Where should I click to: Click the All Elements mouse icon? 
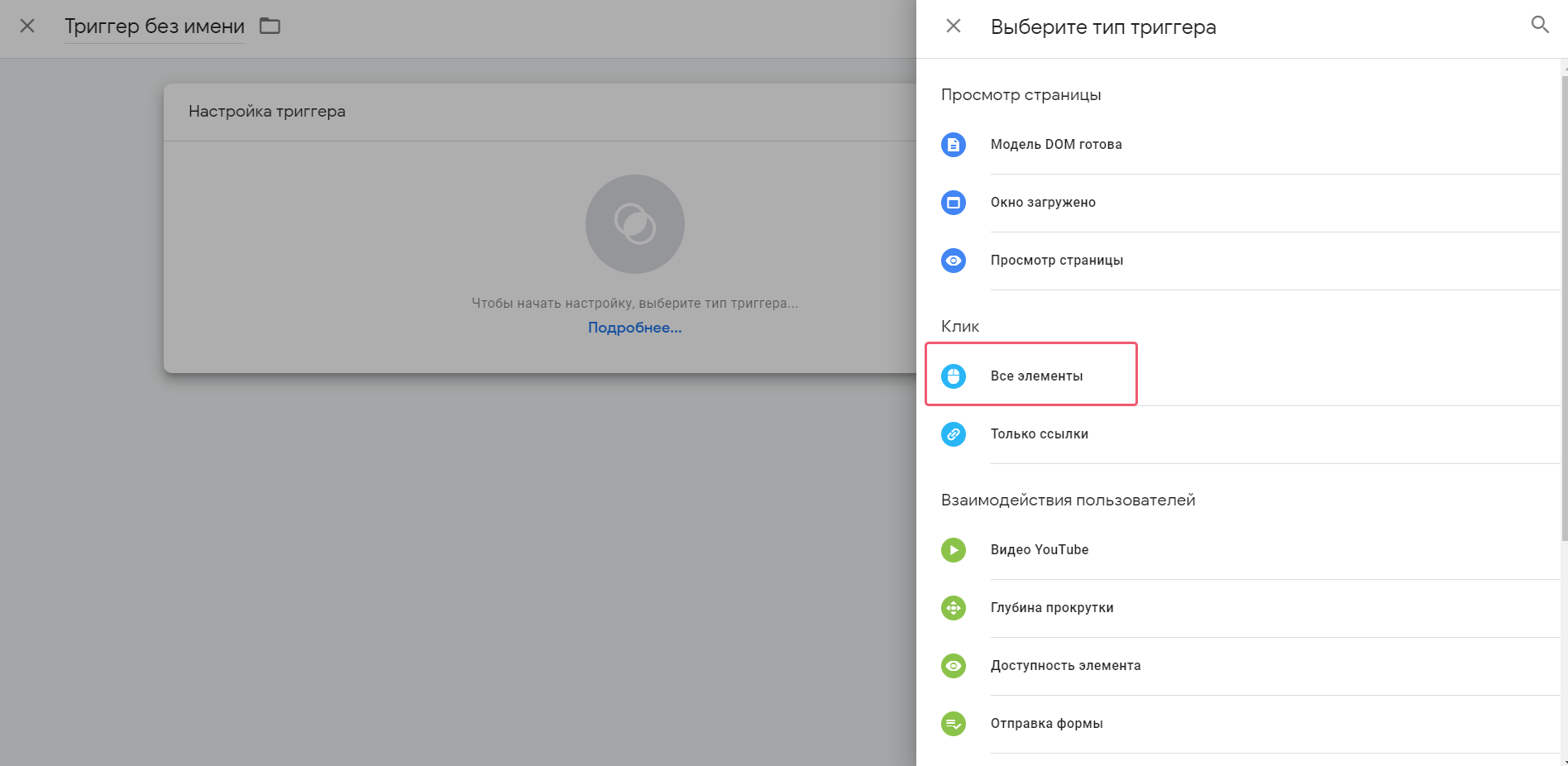pyautogui.click(x=954, y=376)
